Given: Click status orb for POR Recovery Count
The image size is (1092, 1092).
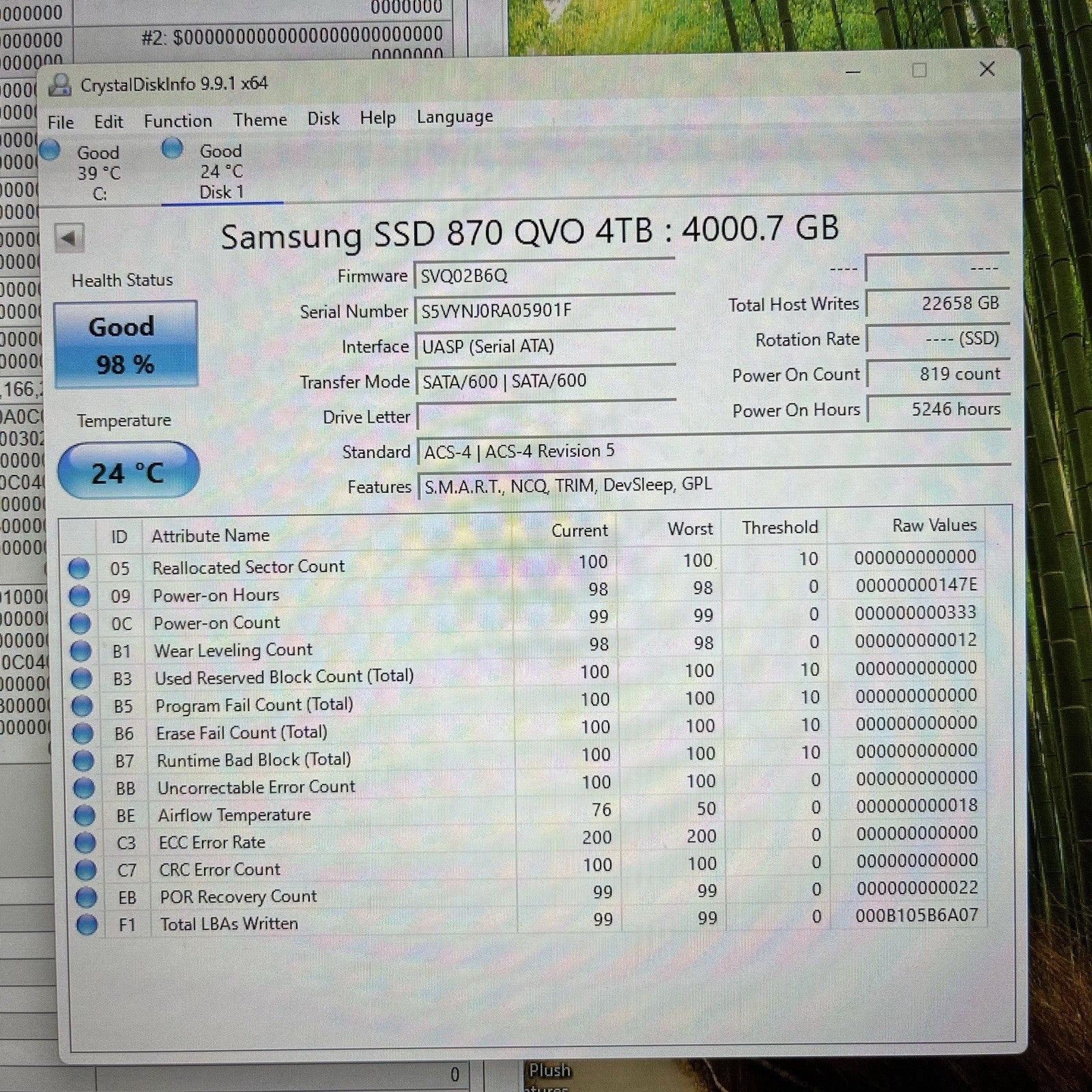Looking at the screenshot, I should pos(87,897).
